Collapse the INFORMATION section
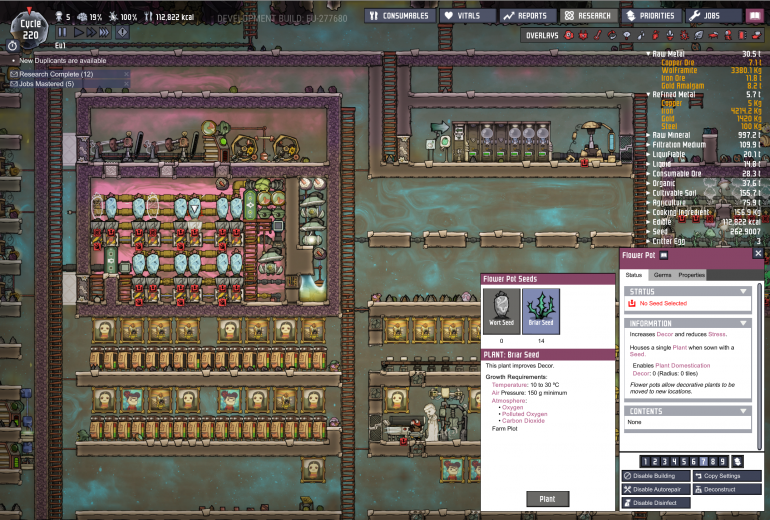The height and width of the screenshot is (520, 770). [743, 323]
